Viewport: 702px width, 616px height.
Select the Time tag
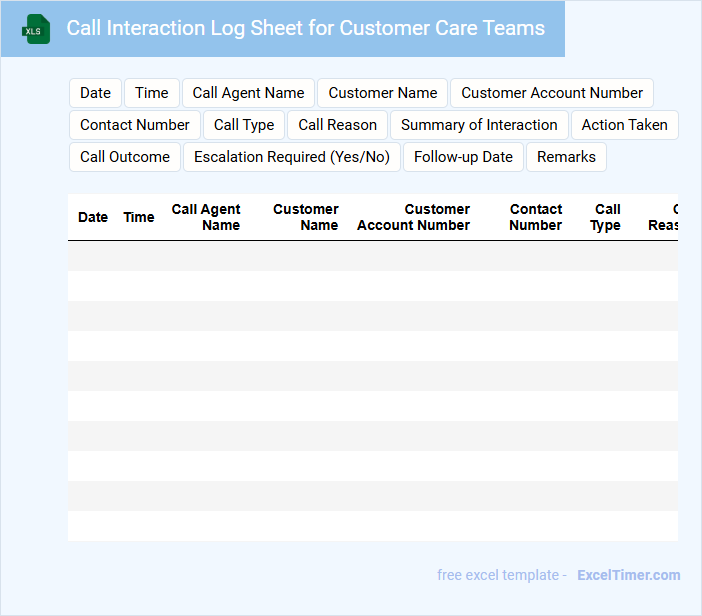(x=152, y=93)
